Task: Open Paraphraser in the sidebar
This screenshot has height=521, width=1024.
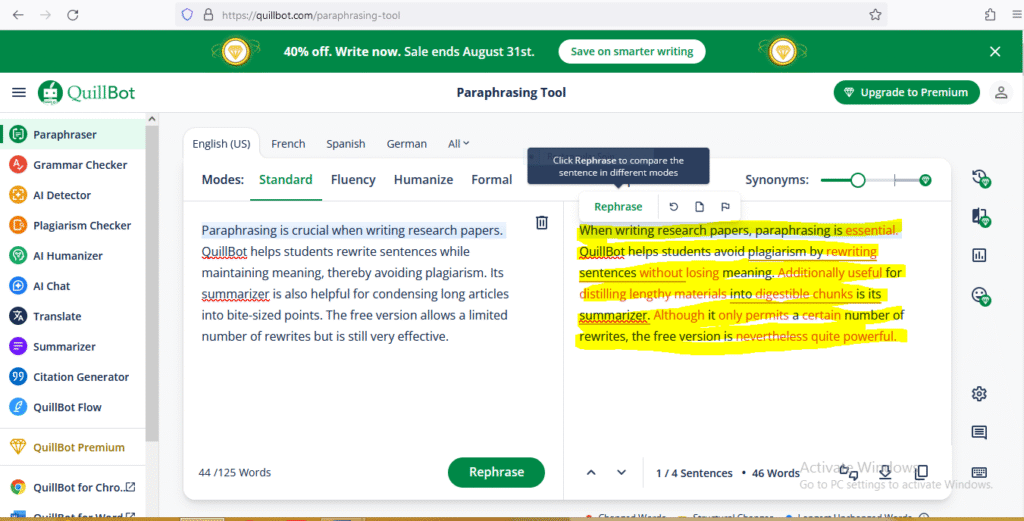Action: coord(73,134)
